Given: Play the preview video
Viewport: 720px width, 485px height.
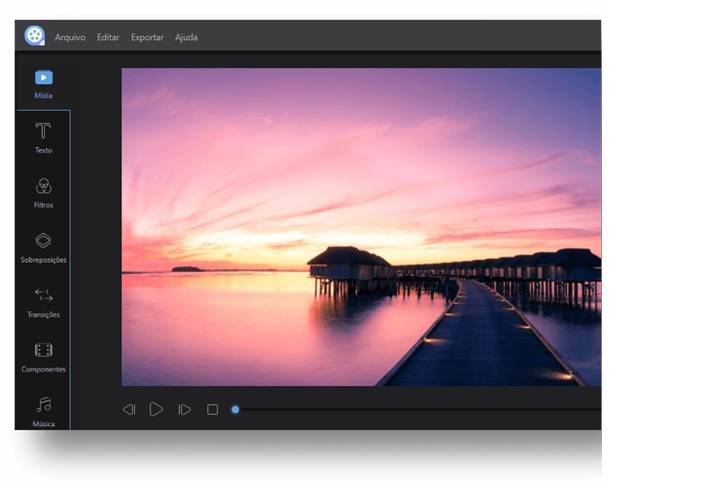Looking at the screenshot, I should (x=156, y=409).
